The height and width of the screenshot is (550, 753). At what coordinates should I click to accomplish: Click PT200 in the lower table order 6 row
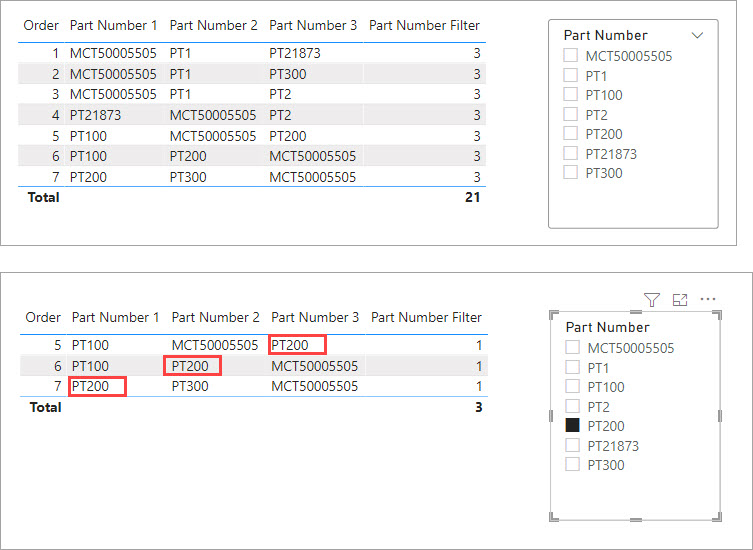190,366
